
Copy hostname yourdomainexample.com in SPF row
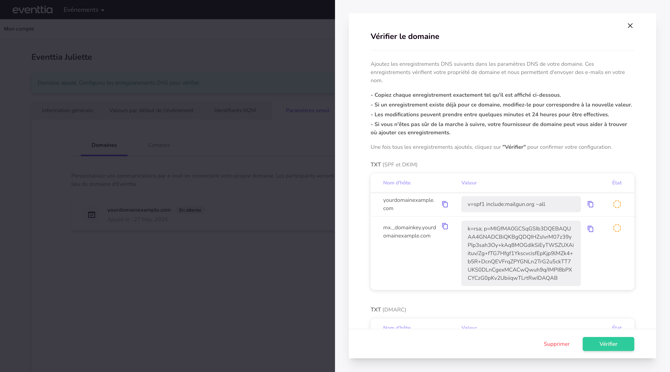(445, 204)
